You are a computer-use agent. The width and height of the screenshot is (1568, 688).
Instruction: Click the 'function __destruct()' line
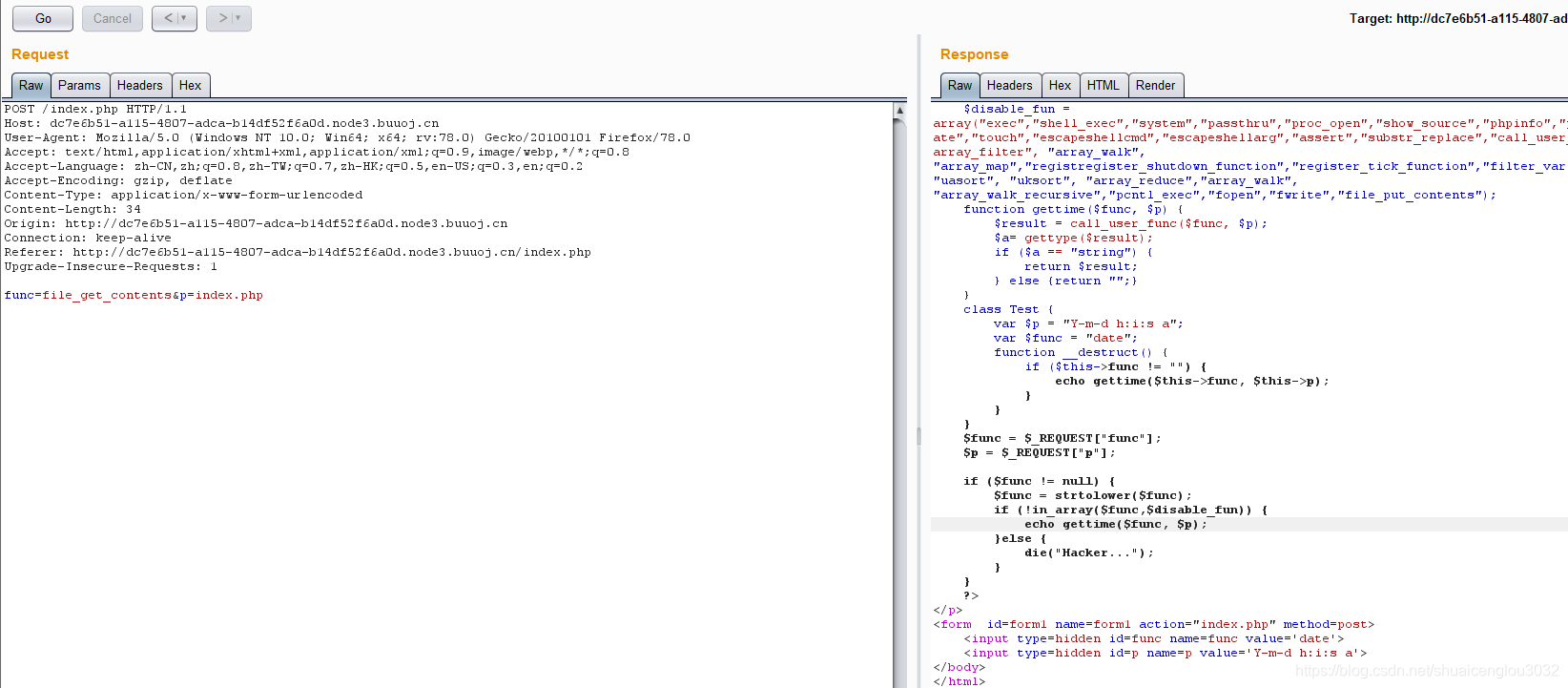[x=1081, y=352]
